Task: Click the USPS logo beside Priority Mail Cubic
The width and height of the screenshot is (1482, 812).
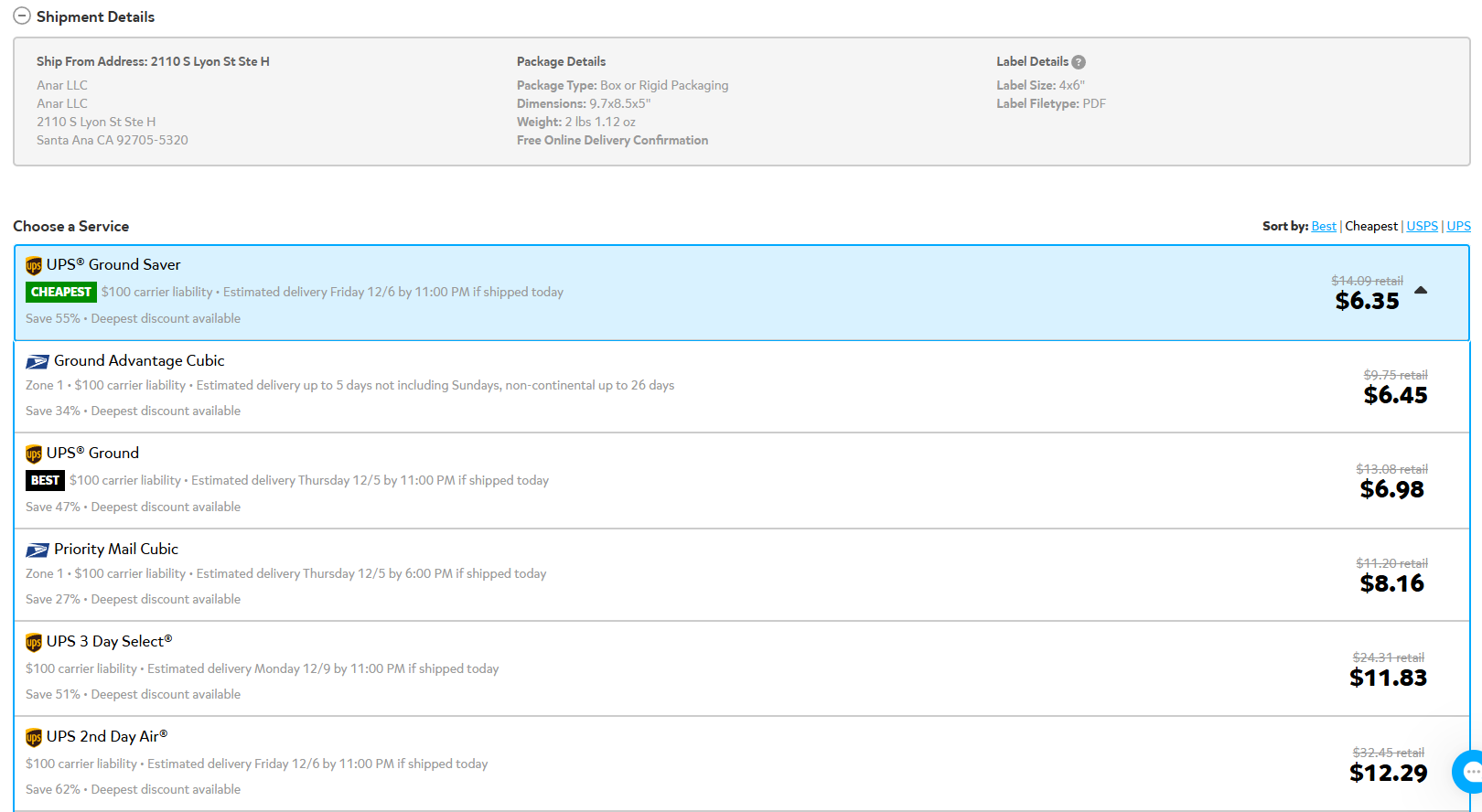Action: (x=38, y=550)
